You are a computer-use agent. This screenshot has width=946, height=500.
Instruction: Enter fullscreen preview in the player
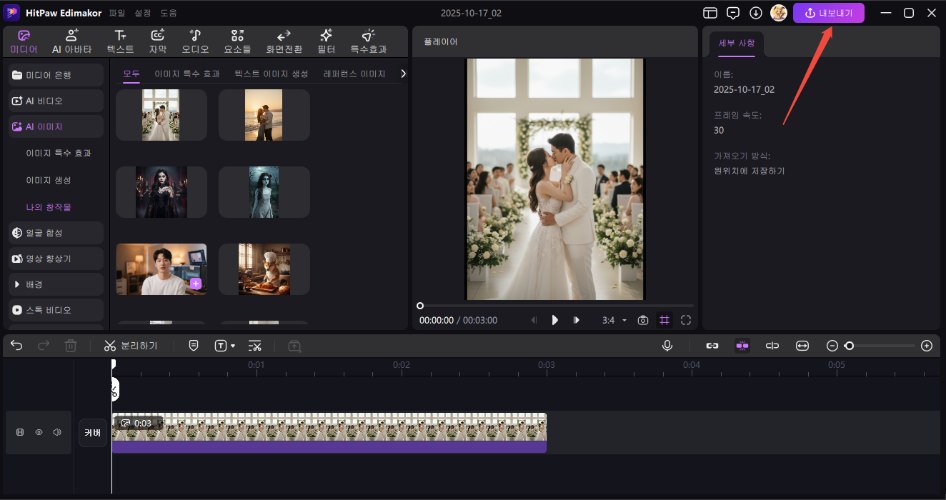[x=686, y=320]
